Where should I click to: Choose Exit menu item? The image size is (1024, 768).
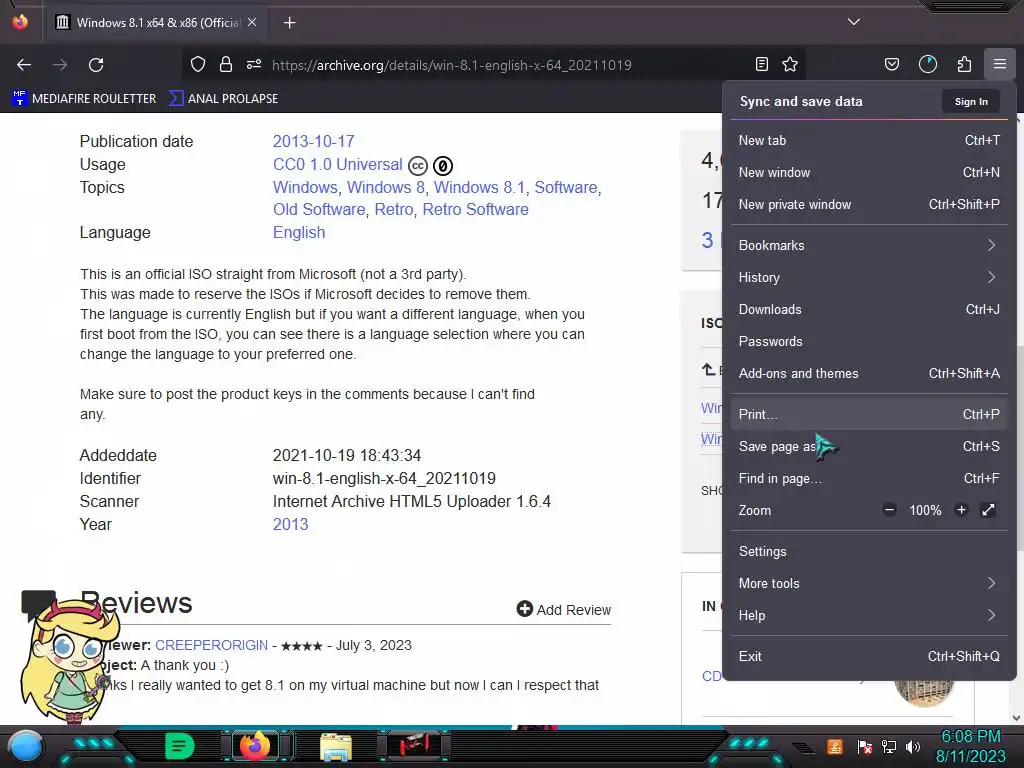click(869, 657)
